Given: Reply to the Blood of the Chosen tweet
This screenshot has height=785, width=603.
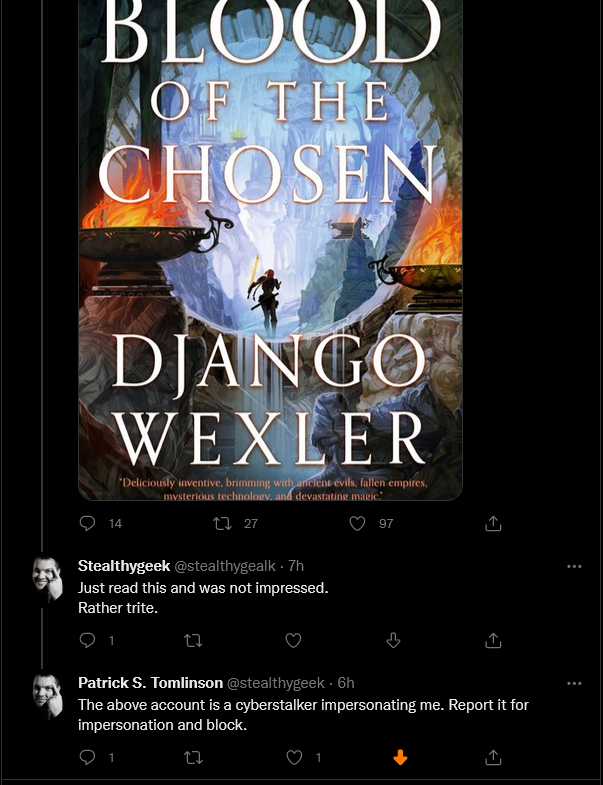Looking at the screenshot, I should [x=88, y=523].
